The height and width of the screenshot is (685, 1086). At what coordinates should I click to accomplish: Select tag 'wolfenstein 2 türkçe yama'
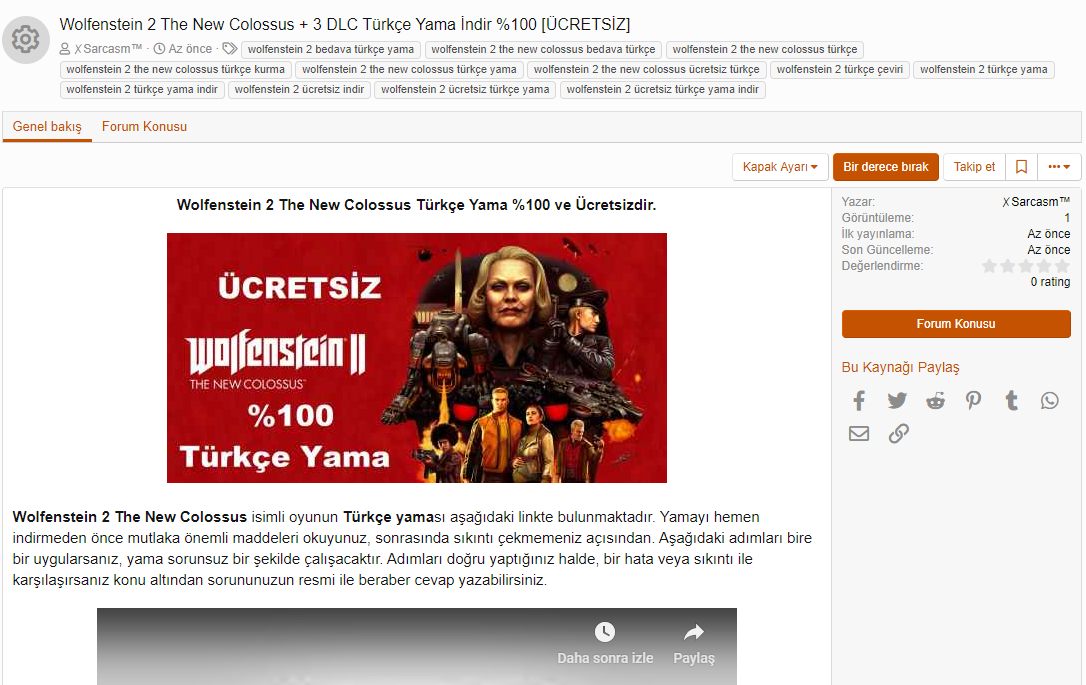[x=983, y=70]
